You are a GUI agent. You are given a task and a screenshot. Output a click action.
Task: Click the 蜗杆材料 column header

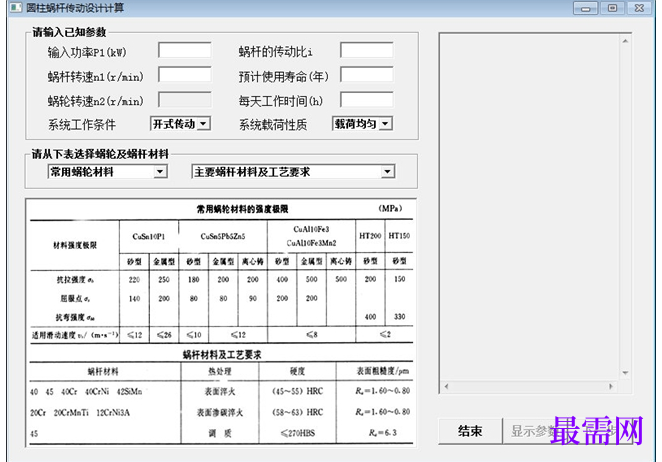[103, 372]
